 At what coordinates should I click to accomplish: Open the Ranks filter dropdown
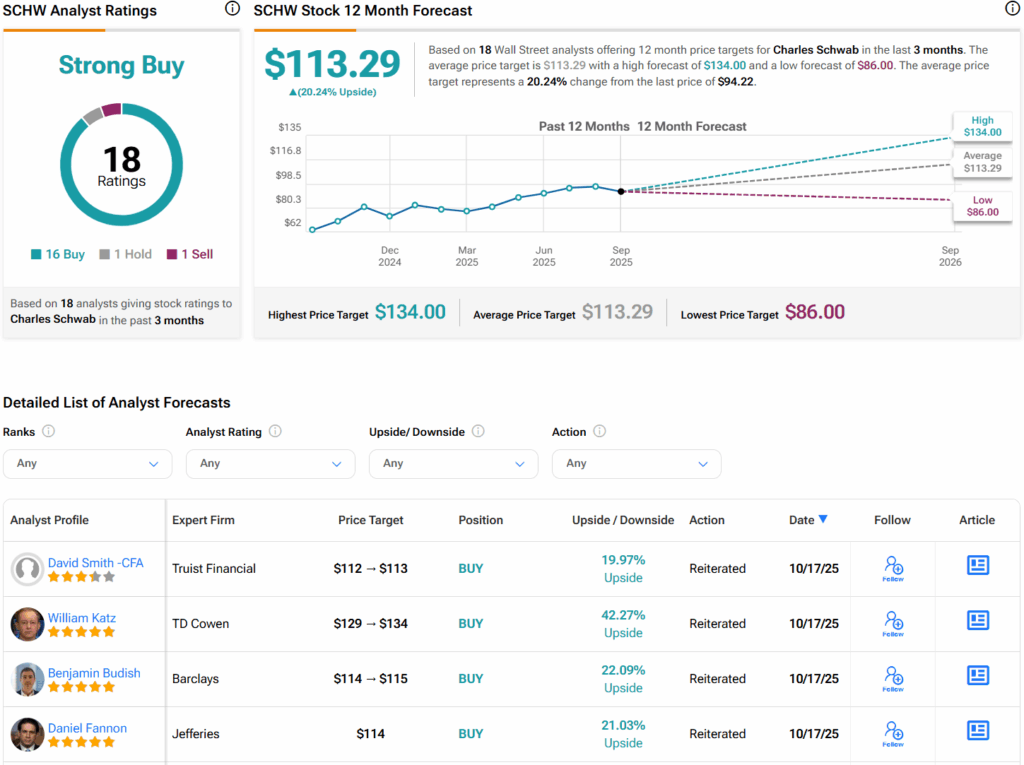[88, 464]
